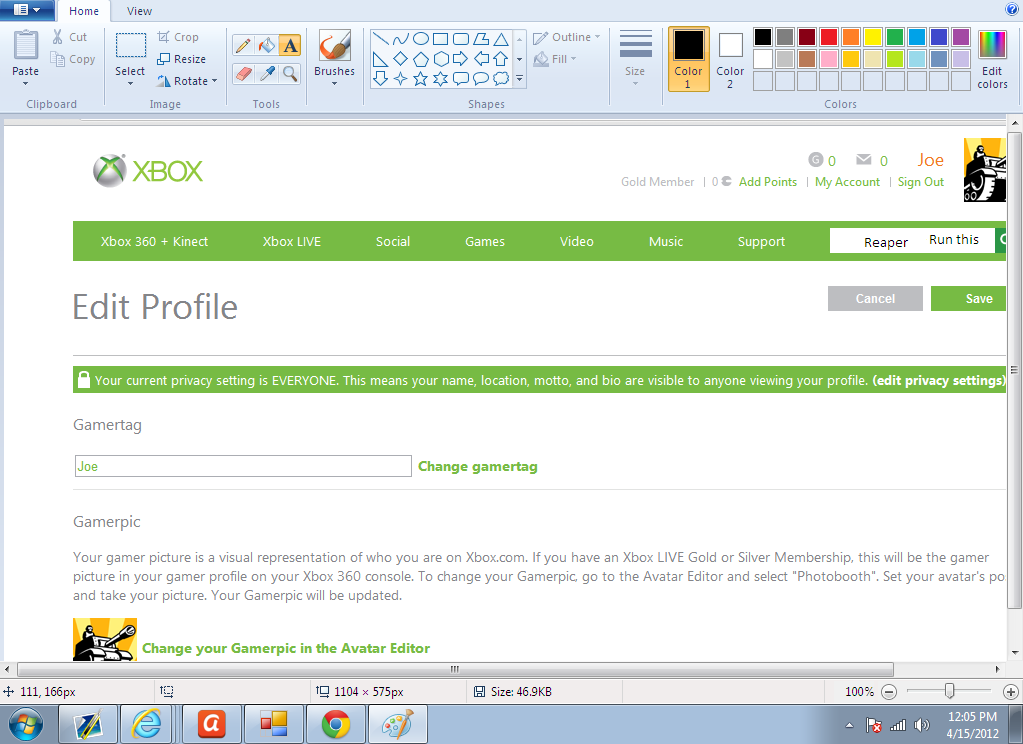This screenshot has width=1023, height=744.
Task: Click the rectangular Select tool icon
Action: [130, 46]
